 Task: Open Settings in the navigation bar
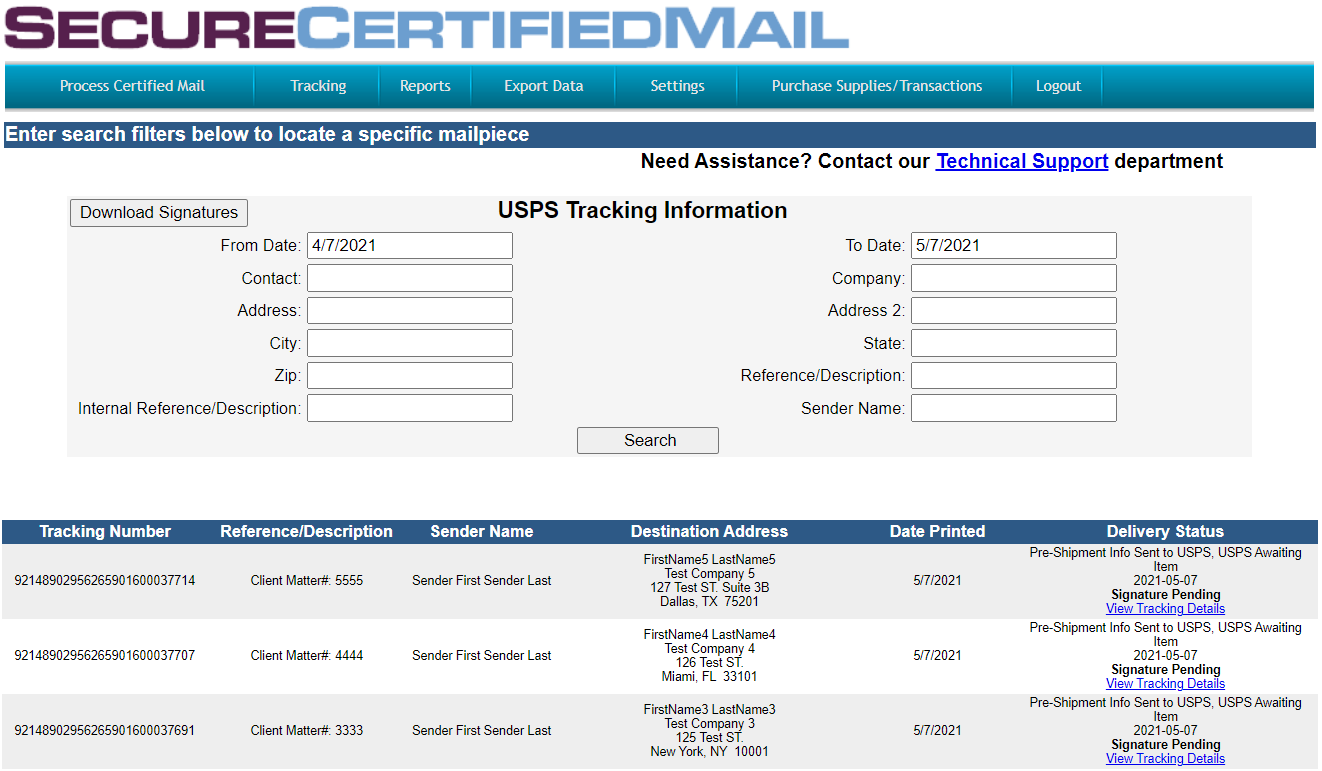pyautogui.click(x=677, y=86)
